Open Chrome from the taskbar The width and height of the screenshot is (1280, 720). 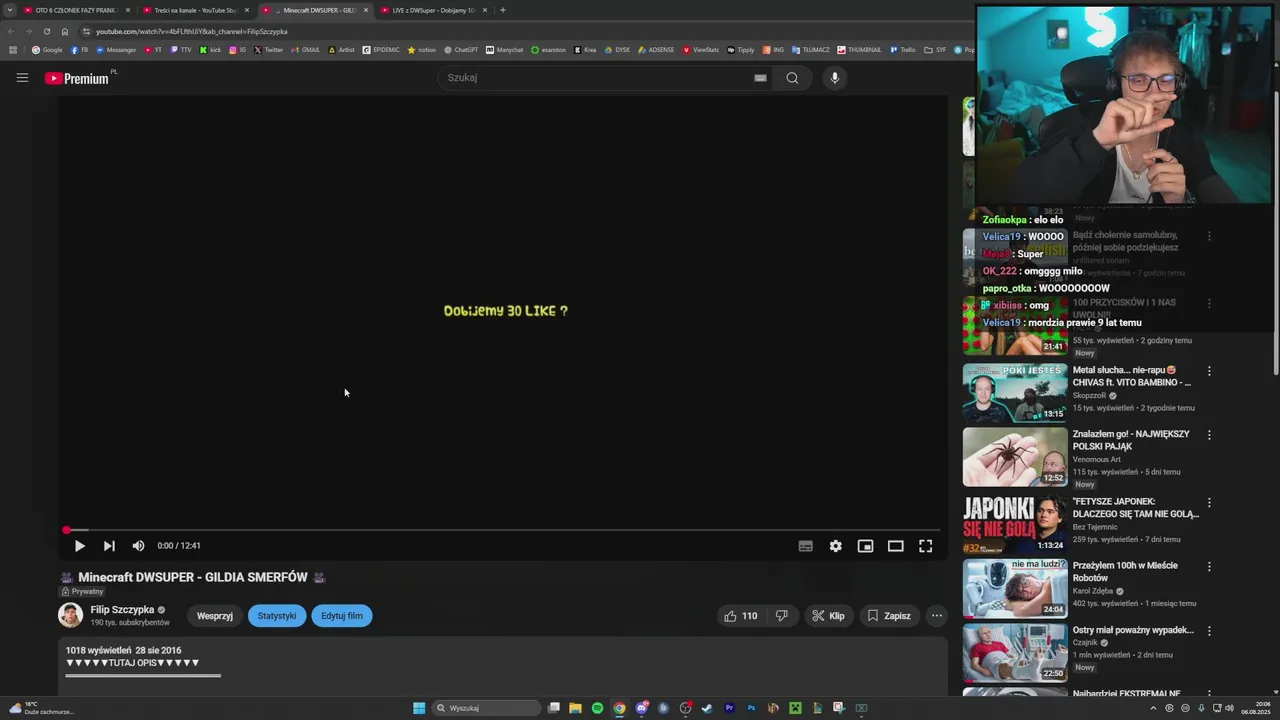619,708
